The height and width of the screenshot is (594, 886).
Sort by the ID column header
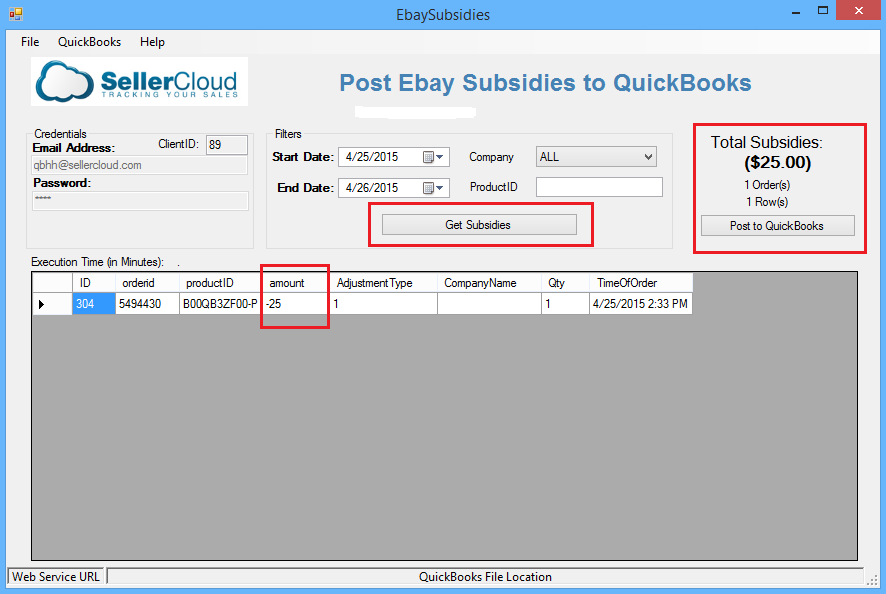coord(94,283)
